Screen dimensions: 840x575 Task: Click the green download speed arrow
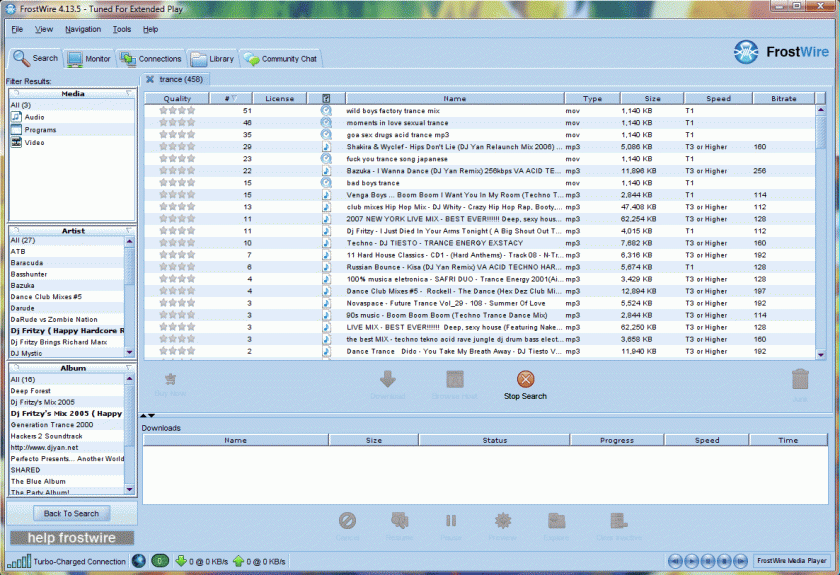[181, 561]
